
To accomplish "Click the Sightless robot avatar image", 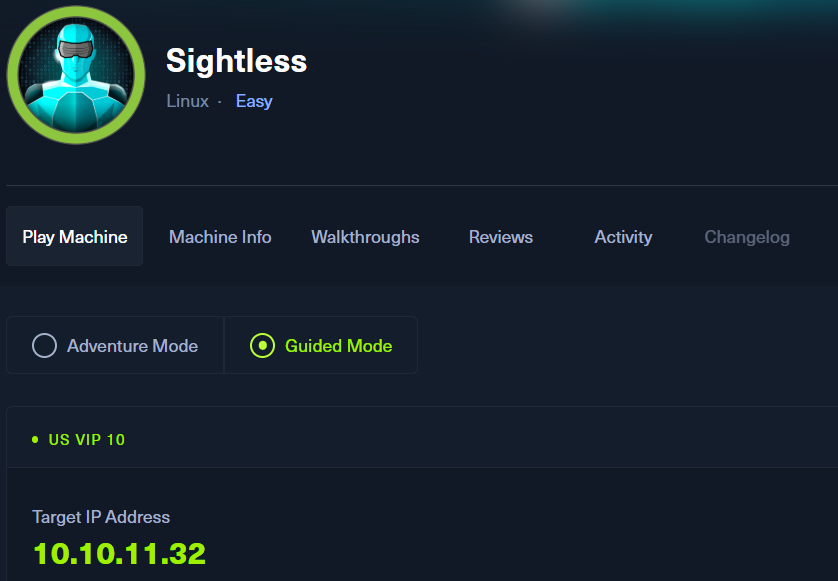I will (76, 75).
